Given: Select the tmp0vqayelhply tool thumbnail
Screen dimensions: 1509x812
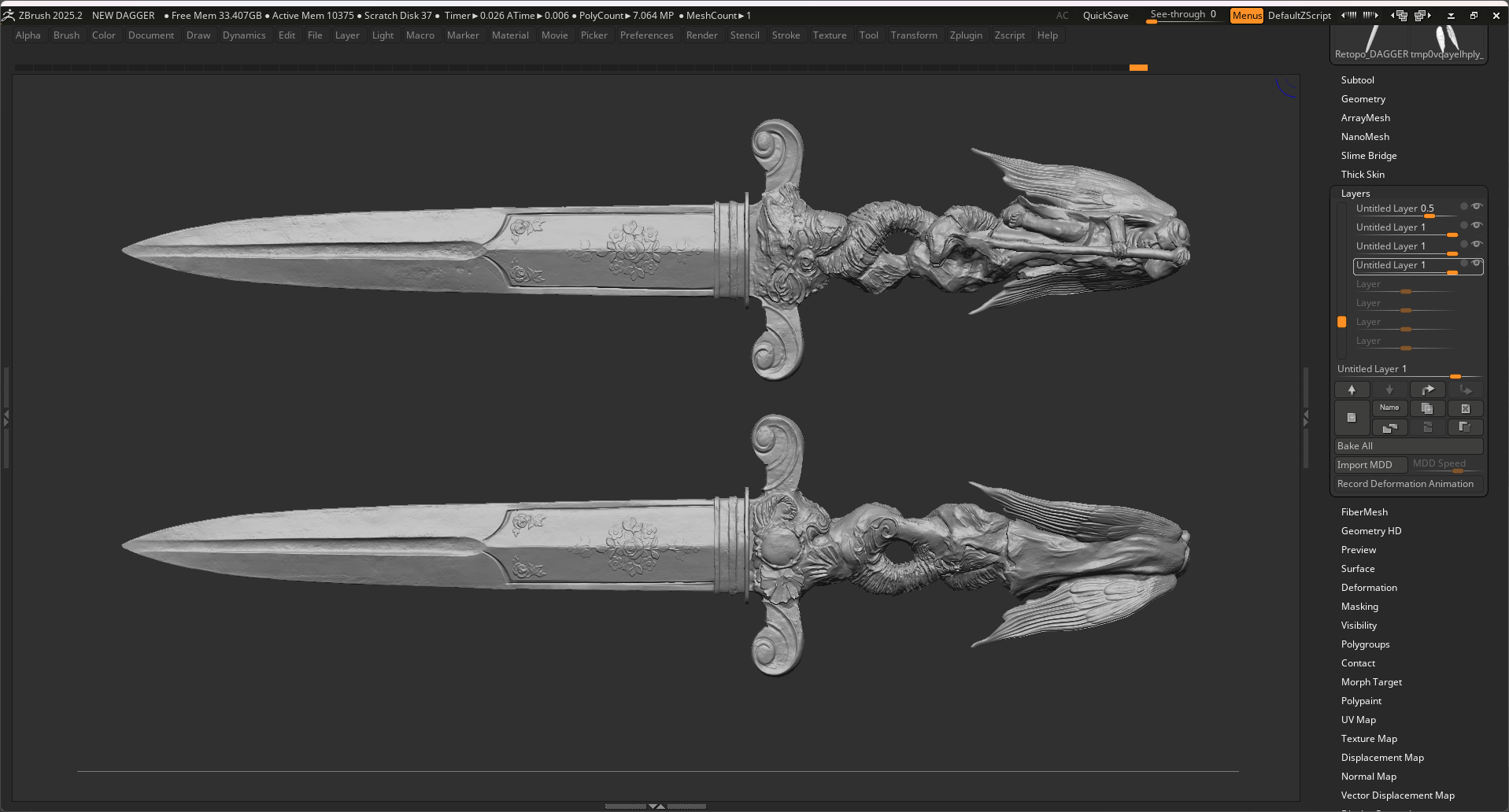Looking at the screenshot, I should [1447, 42].
